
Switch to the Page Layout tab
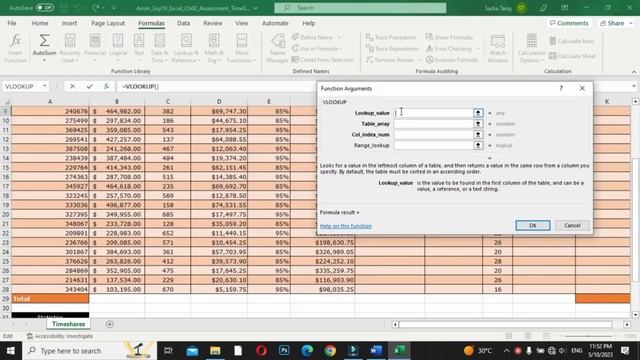pos(108,23)
